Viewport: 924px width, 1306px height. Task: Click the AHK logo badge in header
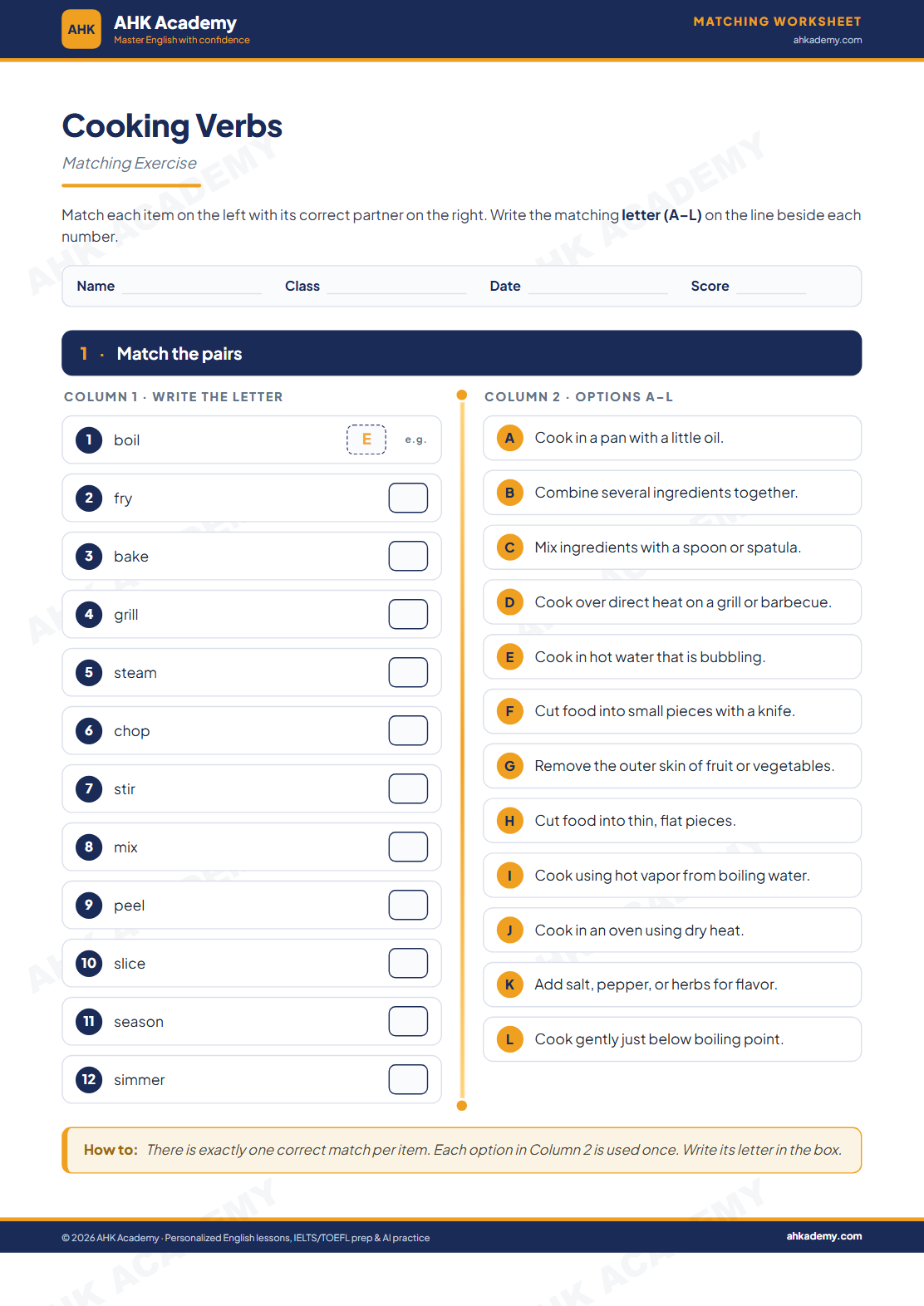tap(81, 29)
